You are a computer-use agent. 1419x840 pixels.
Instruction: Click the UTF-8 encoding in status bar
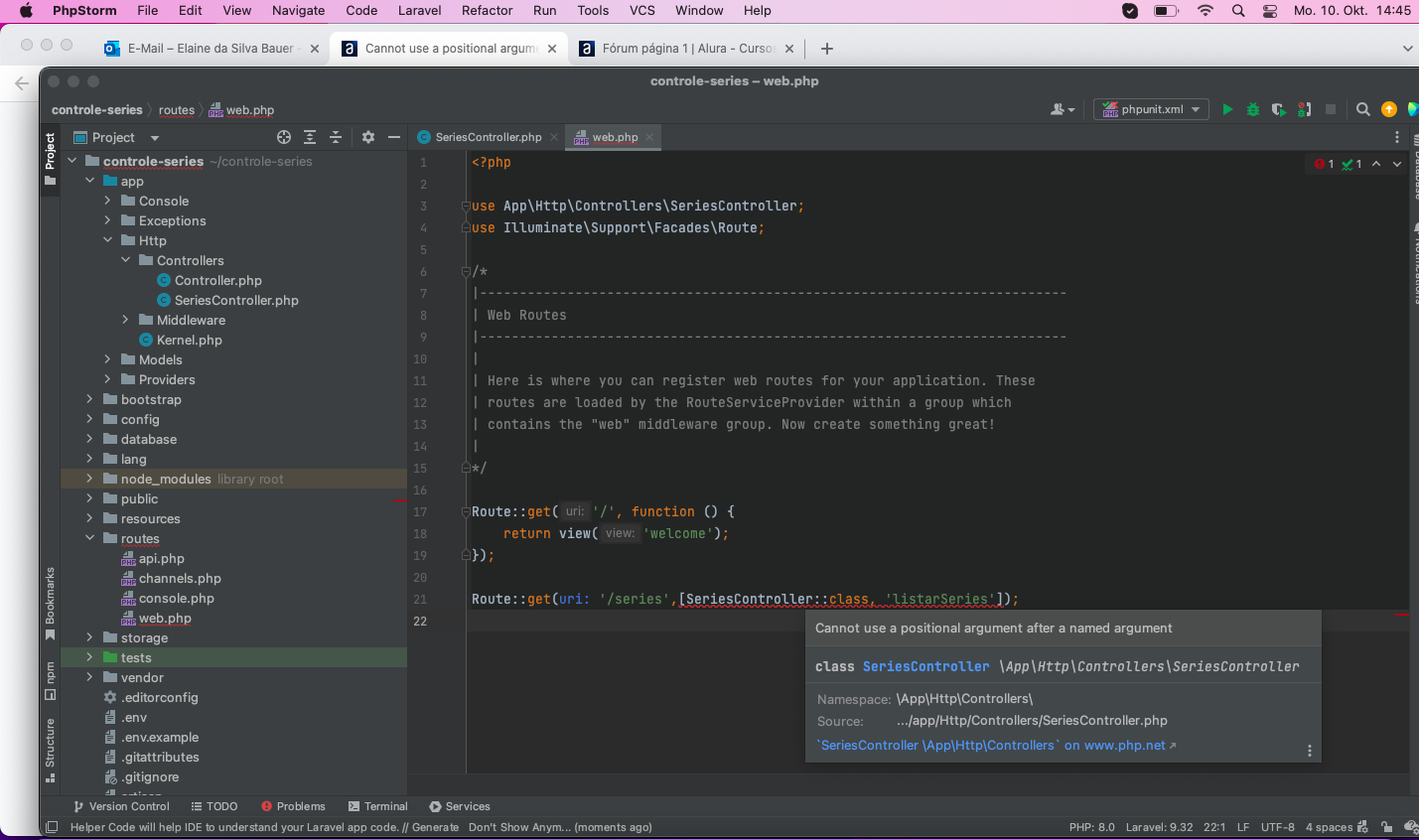[1277, 827]
